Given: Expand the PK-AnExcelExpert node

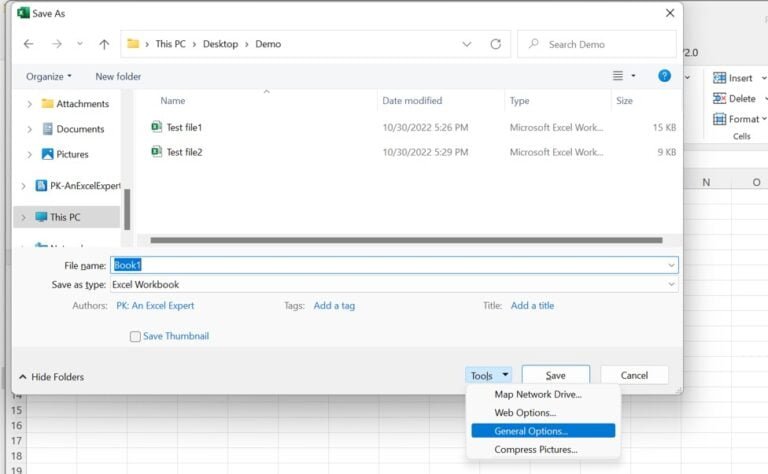Looking at the screenshot, I should click(23, 186).
